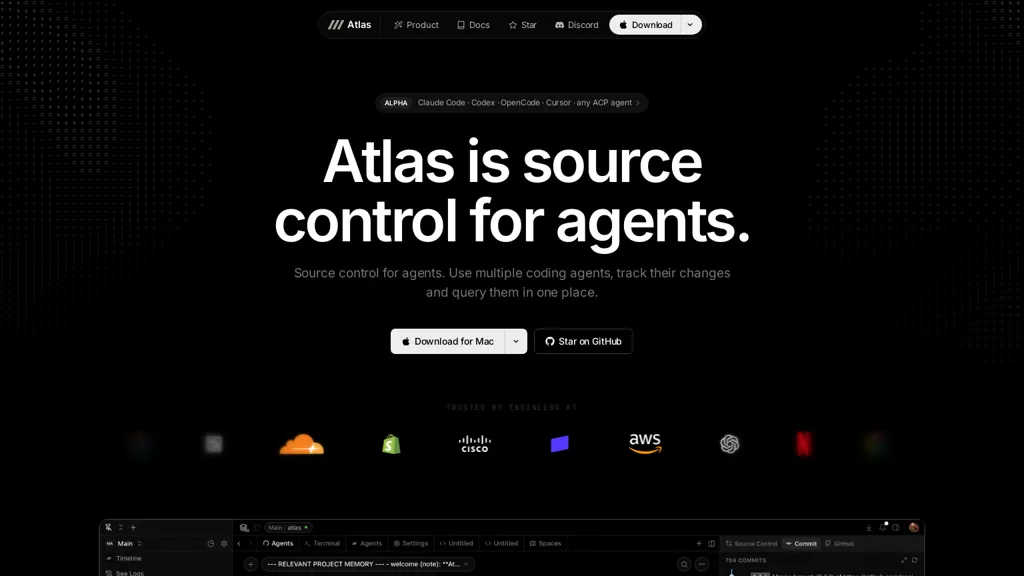Click the Cisco logo
The width and height of the screenshot is (1024, 576).
(x=475, y=444)
